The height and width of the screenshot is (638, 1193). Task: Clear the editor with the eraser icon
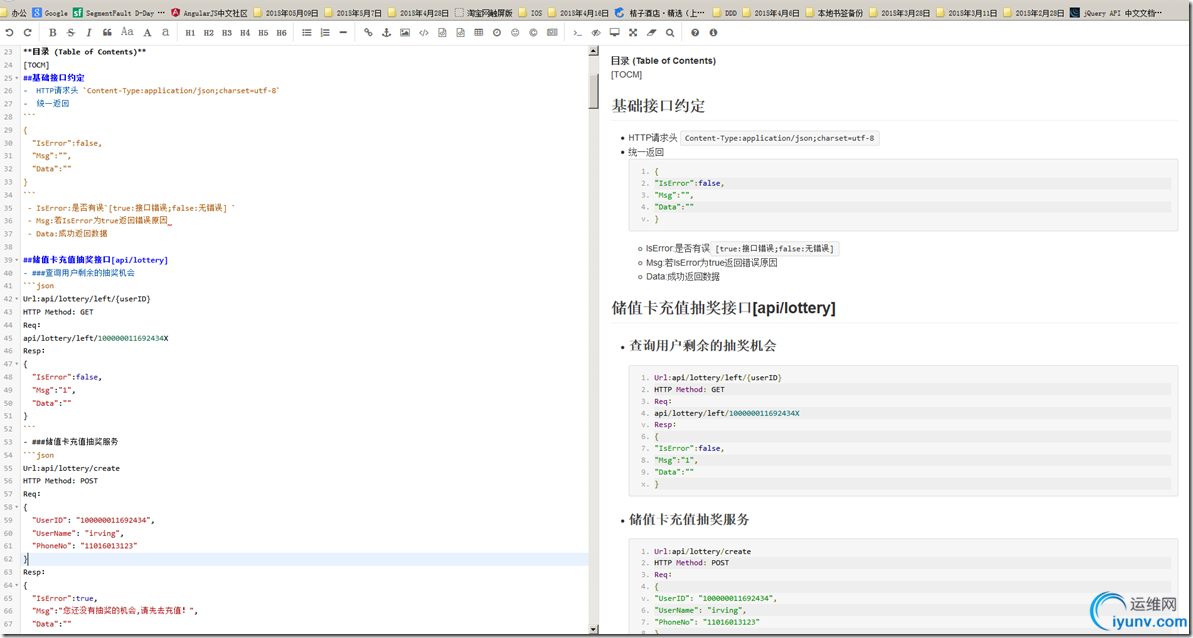point(651,33)
